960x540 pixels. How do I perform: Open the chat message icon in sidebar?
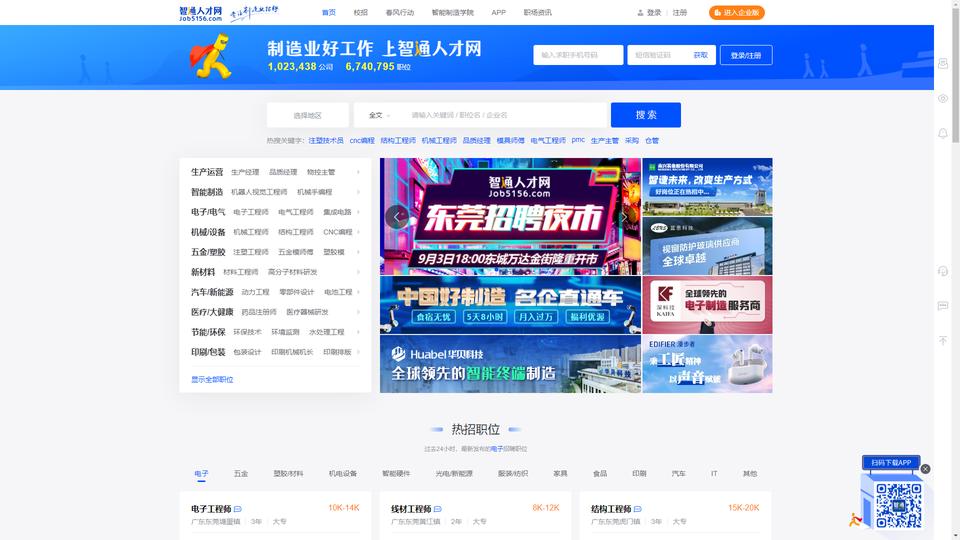click(943, 306)
